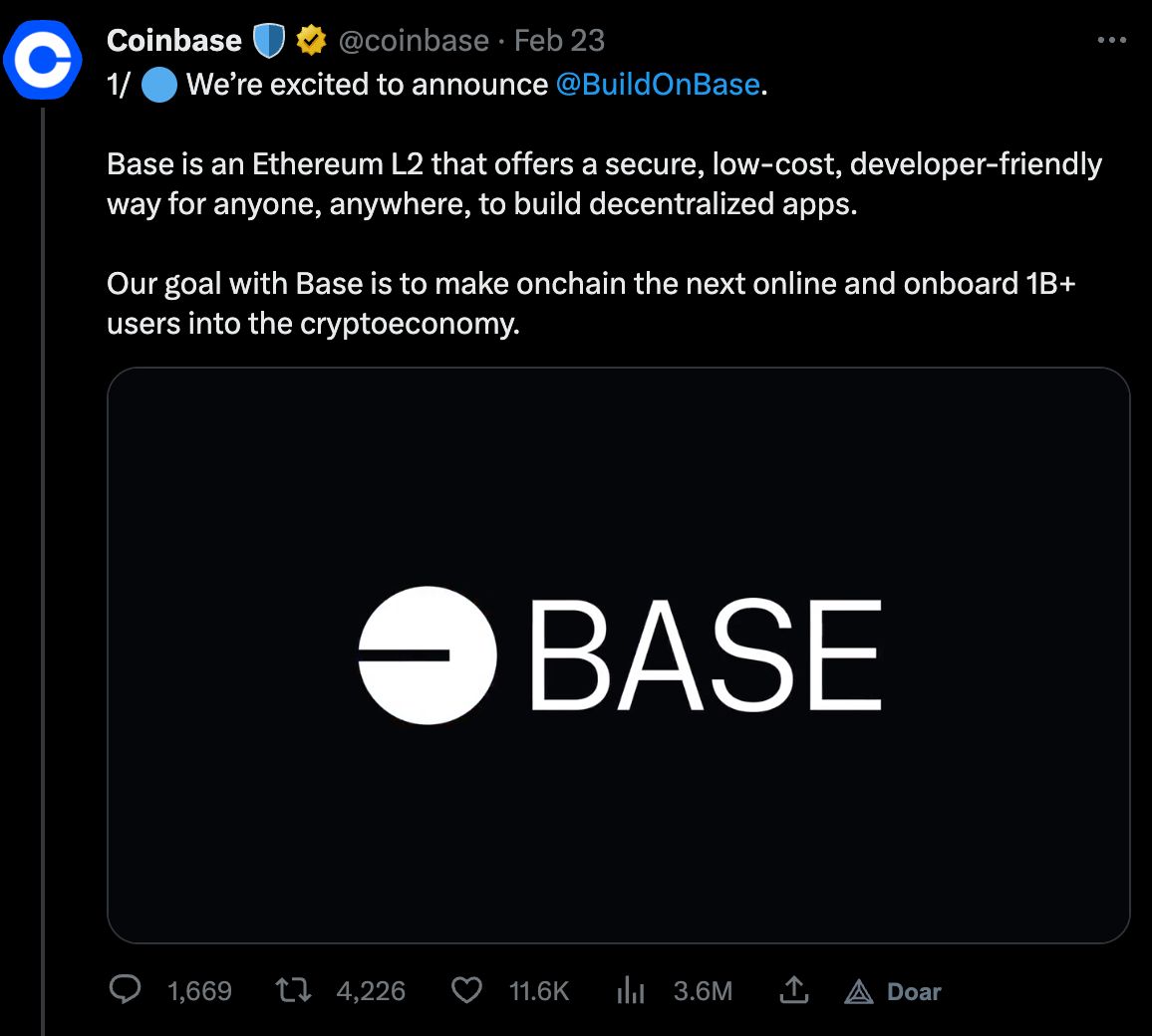Open the Coinbase profile avatar
This screenshot has width=1152, height=1036.
click(43, 59)
